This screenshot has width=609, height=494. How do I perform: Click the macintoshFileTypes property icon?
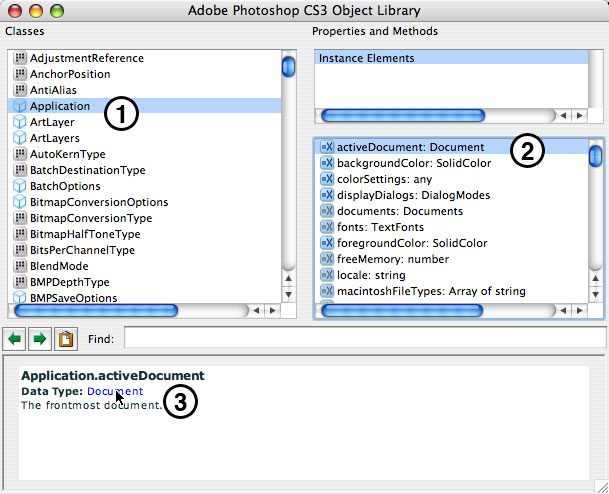pos(327,291)
